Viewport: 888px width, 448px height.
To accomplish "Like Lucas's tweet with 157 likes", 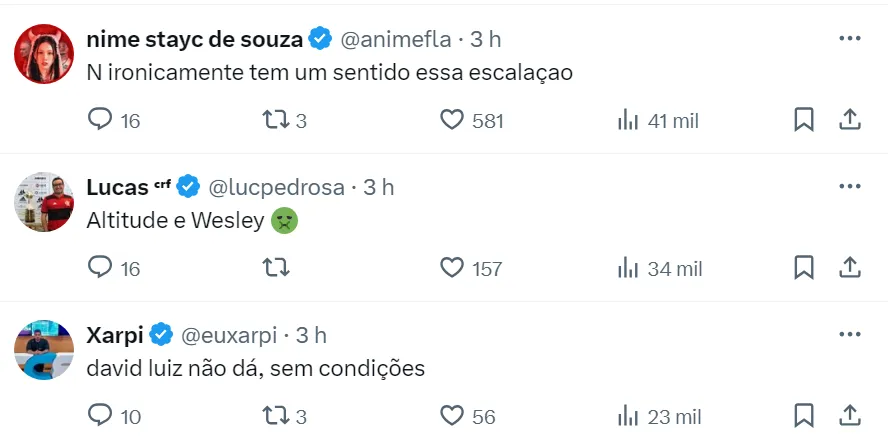I will [x=453, y=267].
